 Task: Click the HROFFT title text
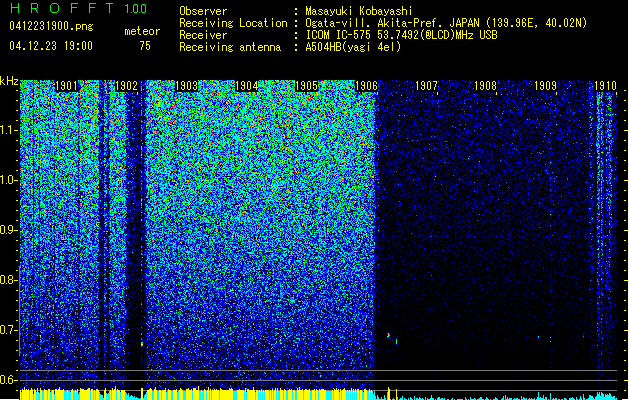tap(63, 8)
